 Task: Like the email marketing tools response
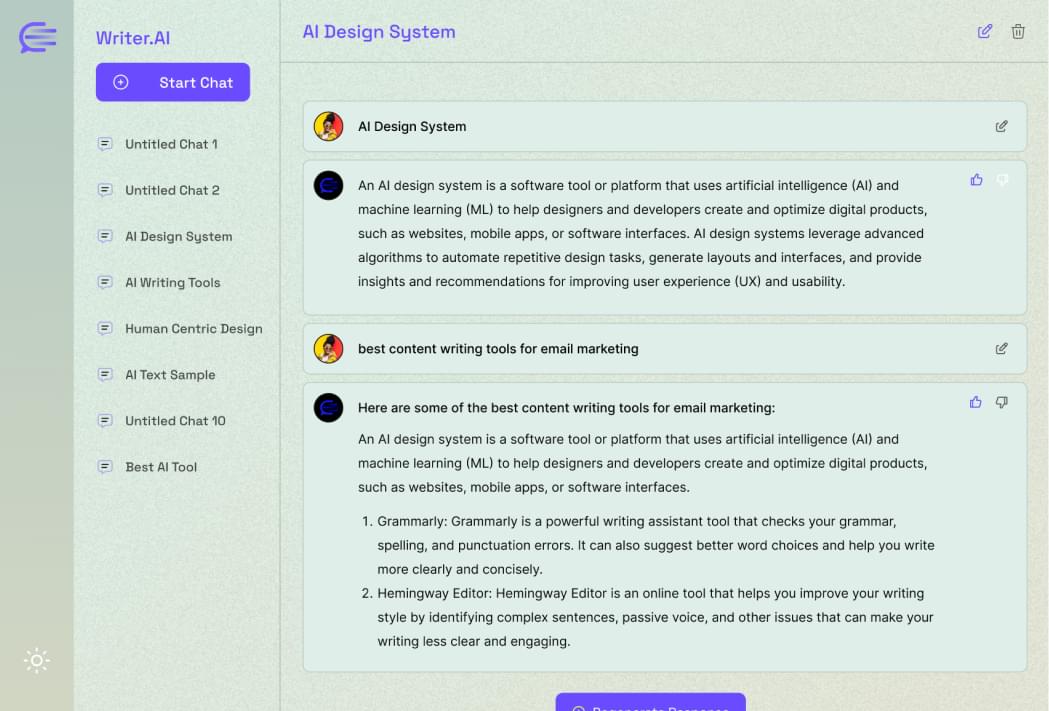click(x=976, y=402)
